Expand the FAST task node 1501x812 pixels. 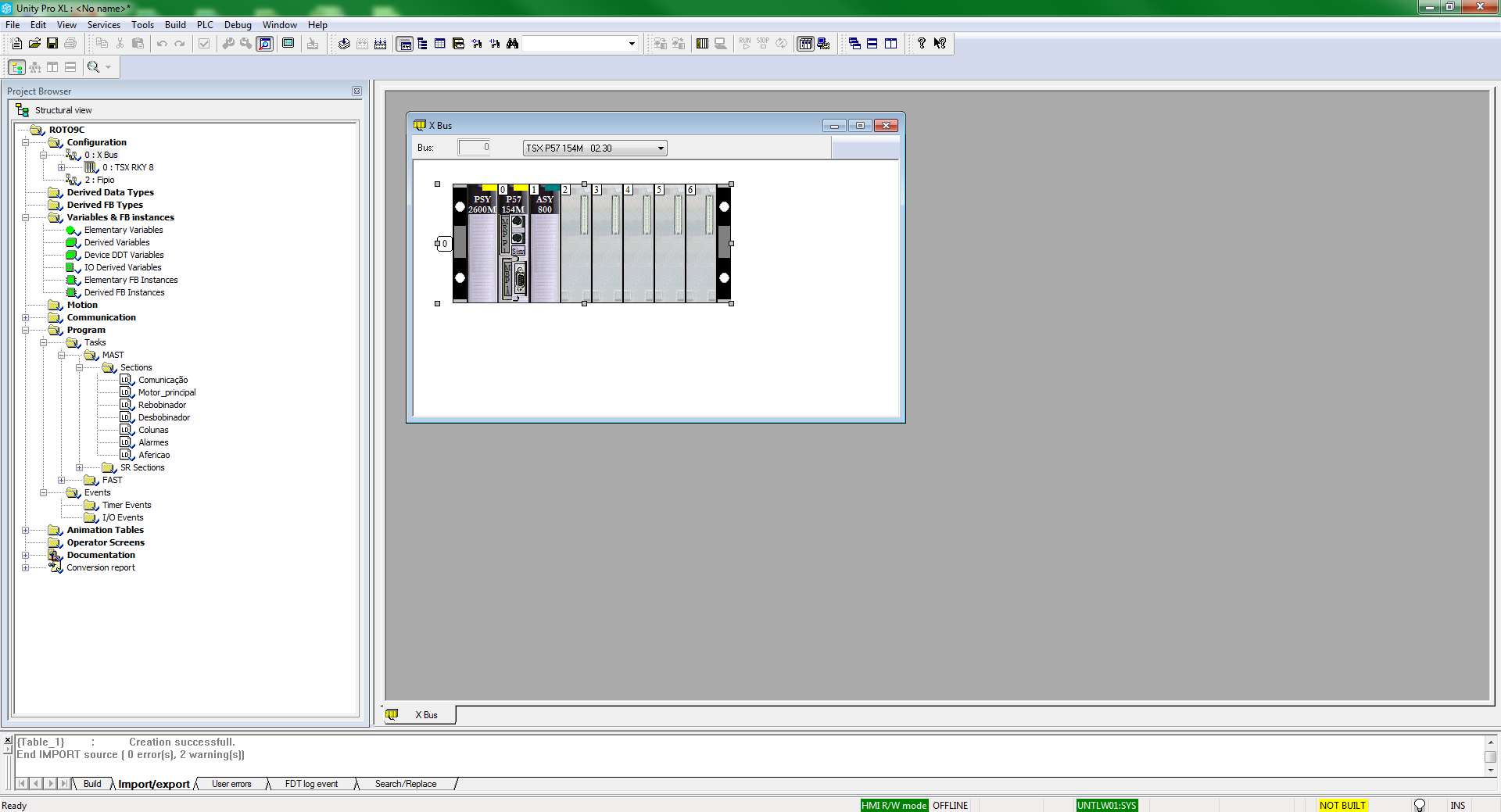[x=61, y=481]
